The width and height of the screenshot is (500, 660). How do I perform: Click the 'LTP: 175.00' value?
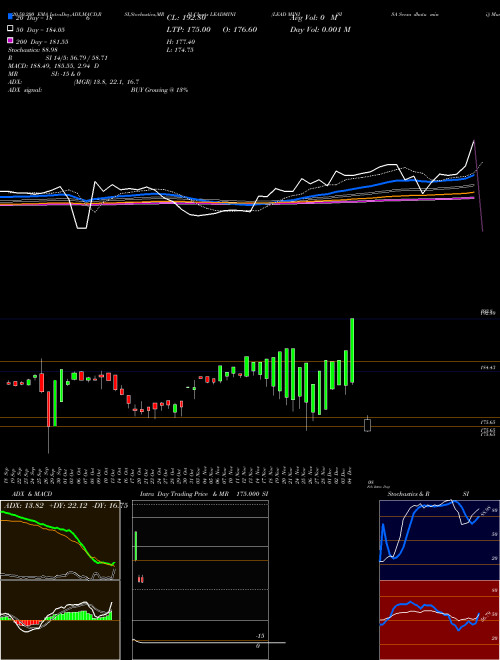coord(189,29)
